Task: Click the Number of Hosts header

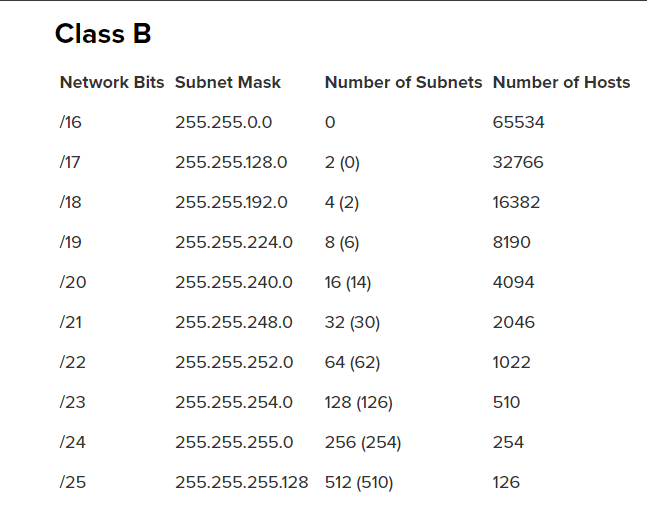Action: 561,83
